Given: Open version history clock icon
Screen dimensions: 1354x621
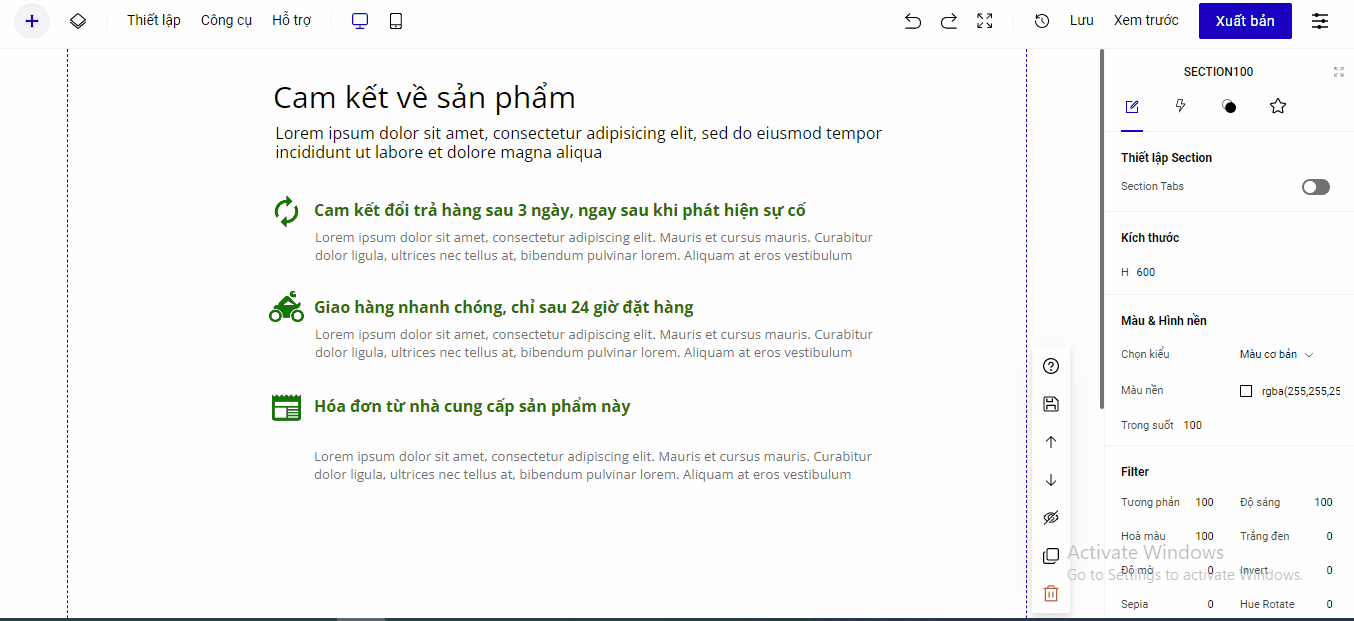Looking at the screenshot, I should [1042, 21].
